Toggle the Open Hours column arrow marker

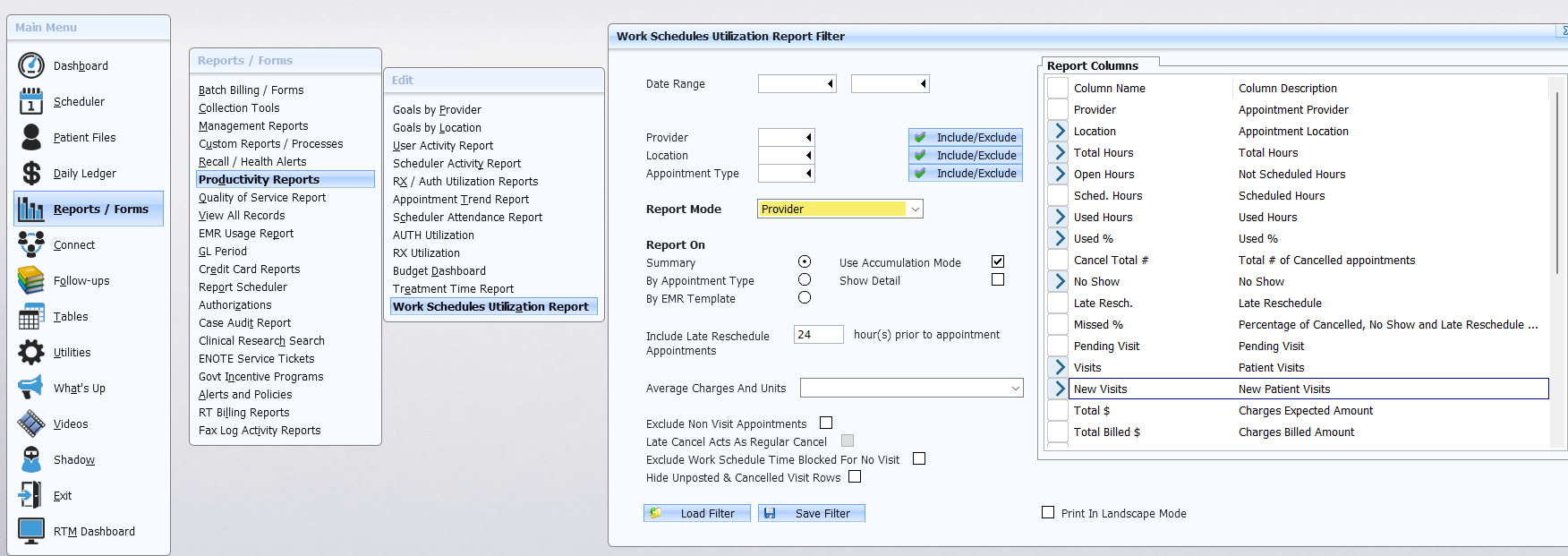[1059, 174]
